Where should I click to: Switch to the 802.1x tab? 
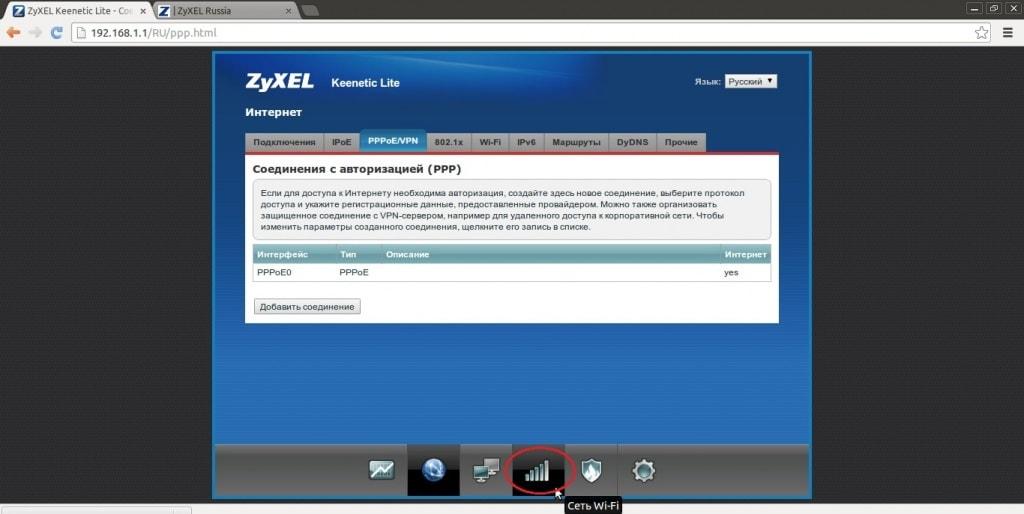click(x=449, y=142)
